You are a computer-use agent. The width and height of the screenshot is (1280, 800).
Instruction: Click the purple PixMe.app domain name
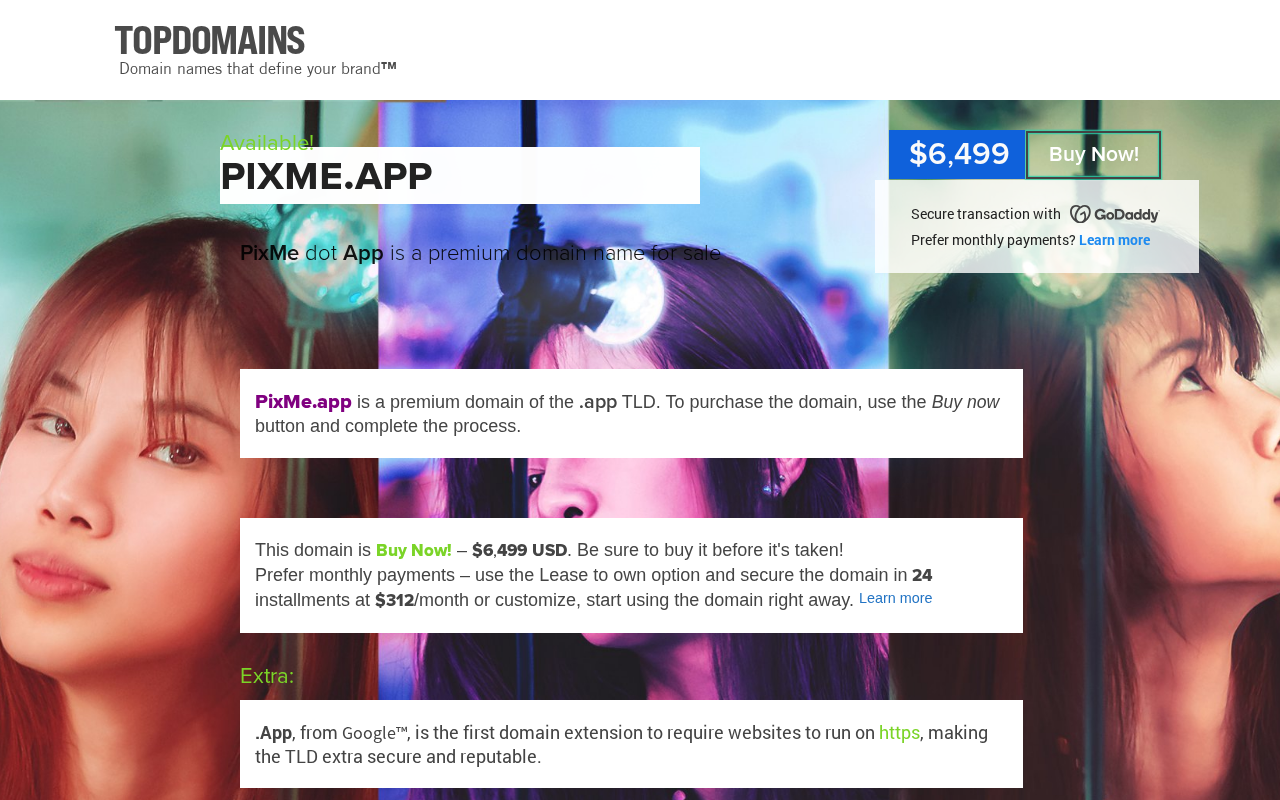point(303,402)
